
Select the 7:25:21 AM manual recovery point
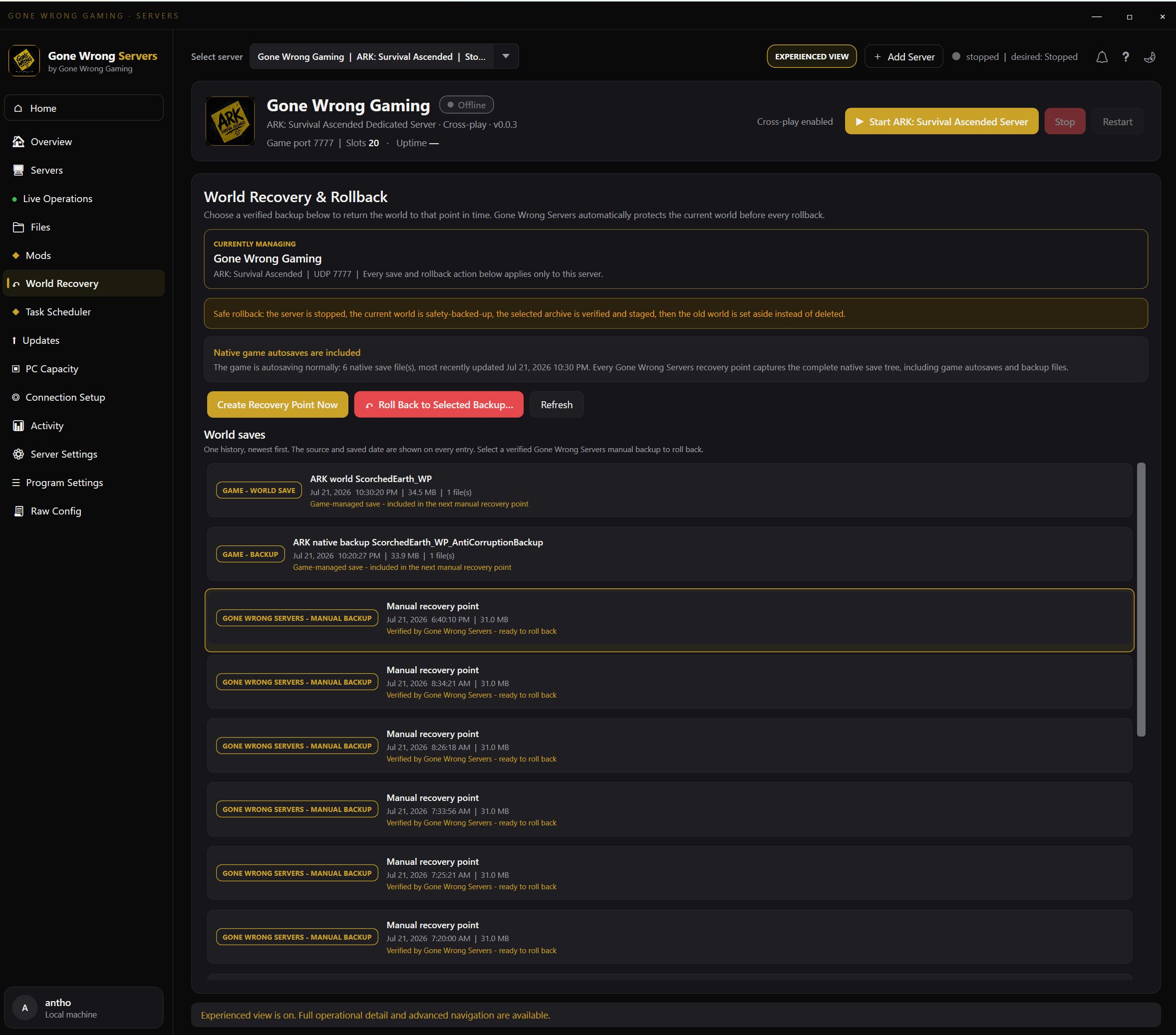(669, 873)
